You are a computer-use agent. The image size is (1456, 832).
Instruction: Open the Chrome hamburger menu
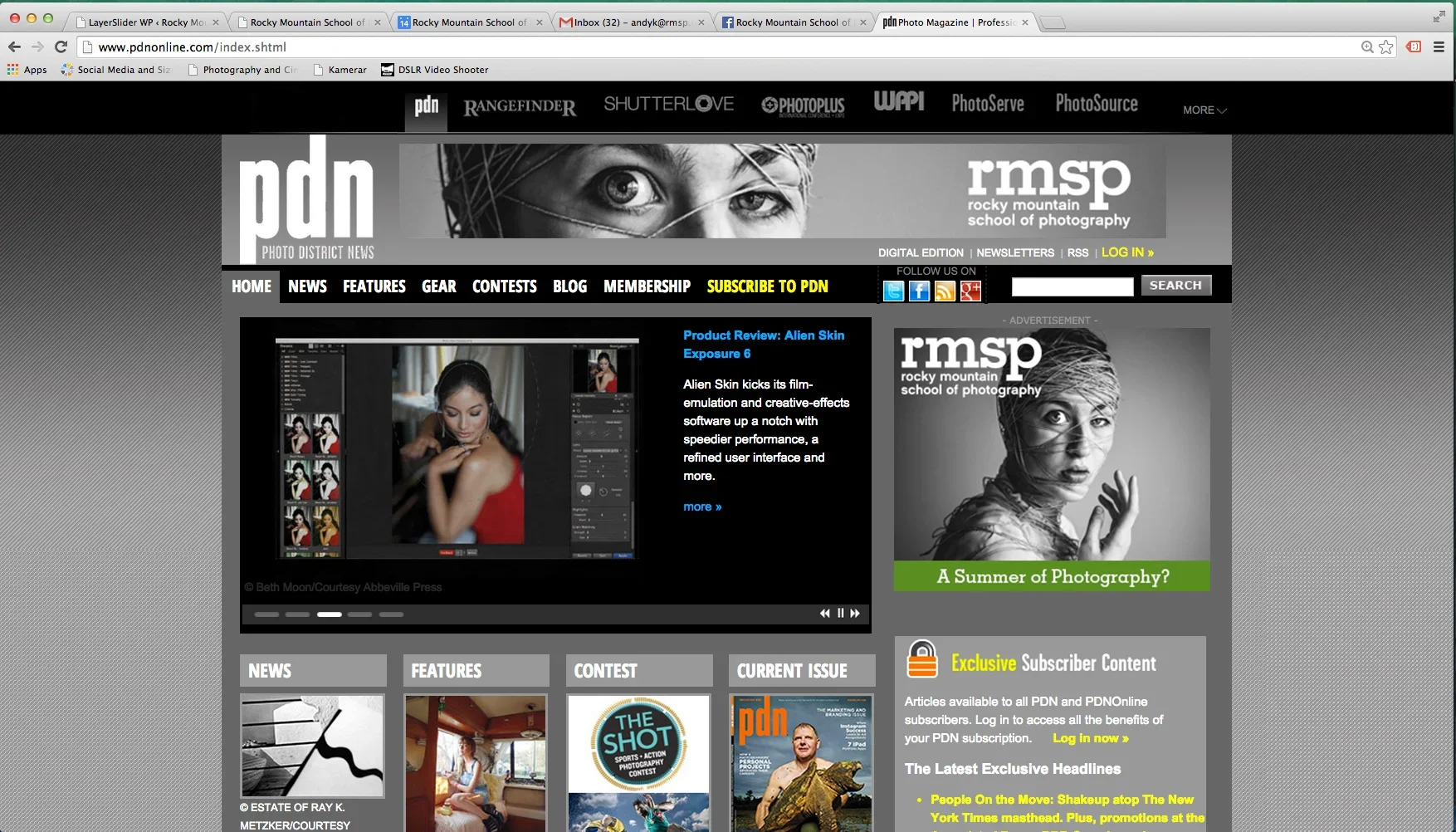[x=1439, y=47]
